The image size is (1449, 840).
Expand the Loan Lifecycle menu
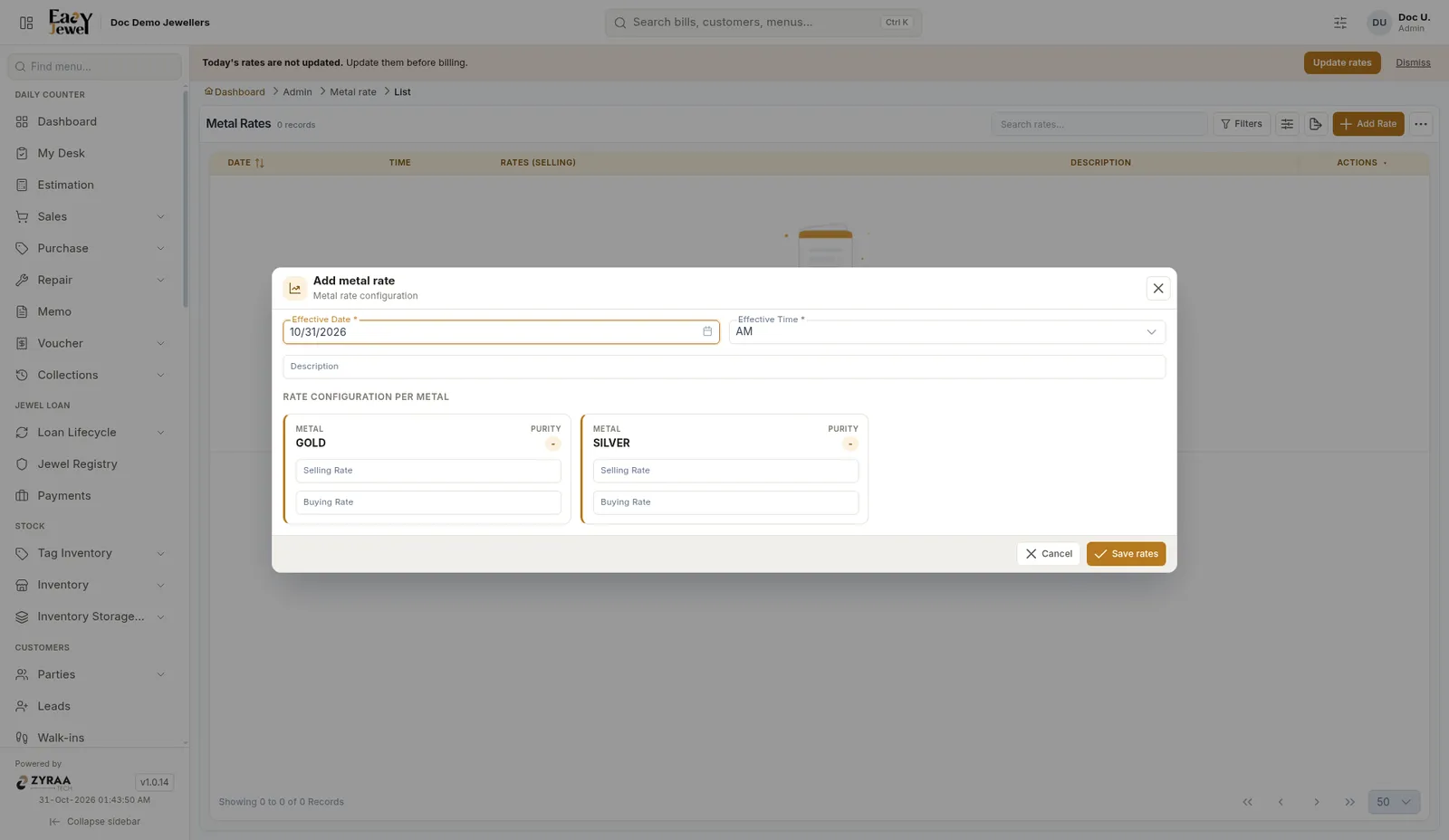pos(92,433)
